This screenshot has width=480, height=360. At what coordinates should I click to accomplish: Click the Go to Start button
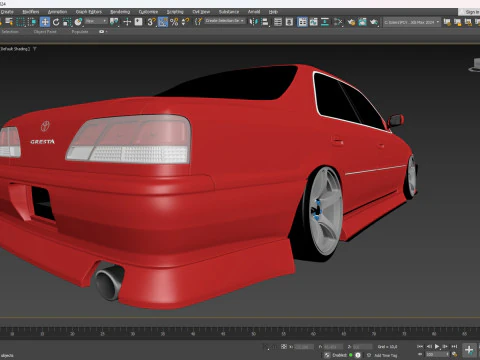point(420,347)
